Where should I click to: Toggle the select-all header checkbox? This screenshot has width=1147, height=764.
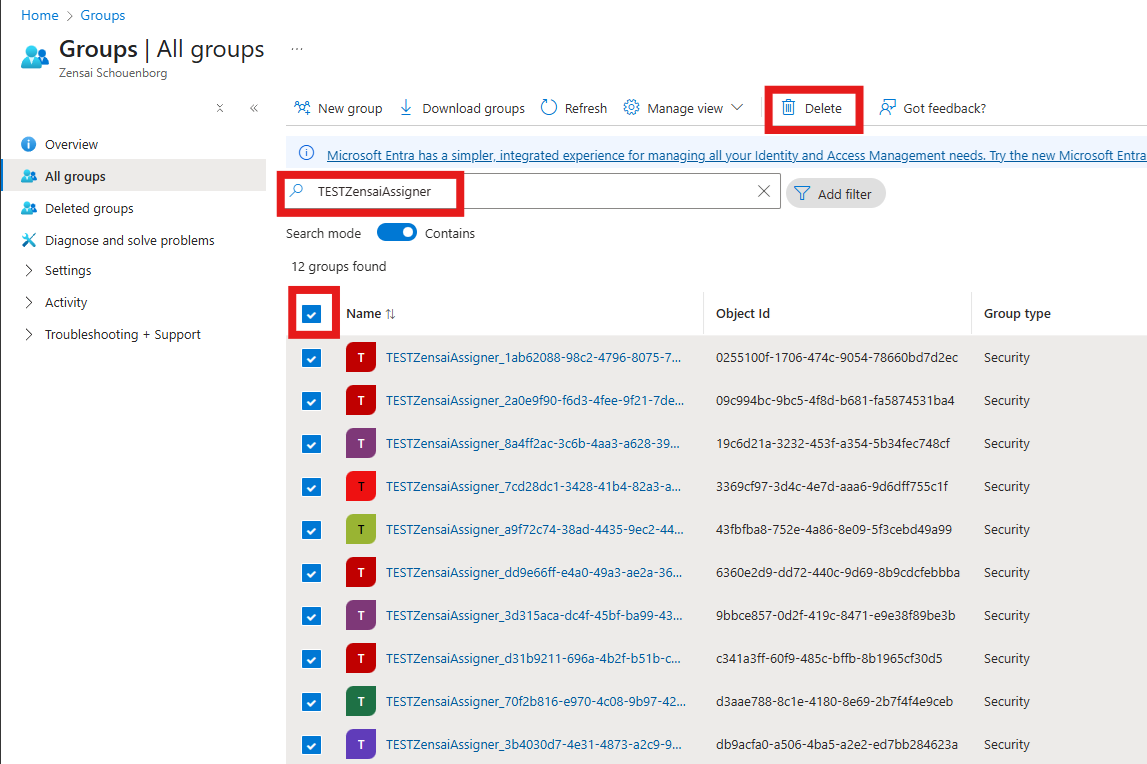pyautogui.click(x=312, y=315)
